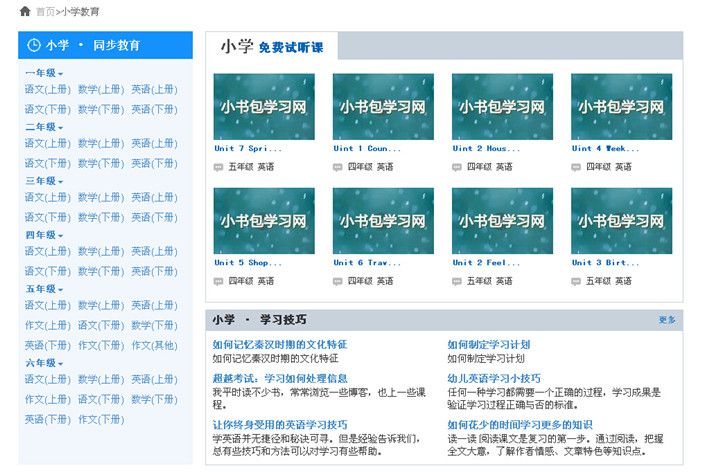Expand the 四年级 grade section
Viewport: 720px width, 472px height.
60,236
